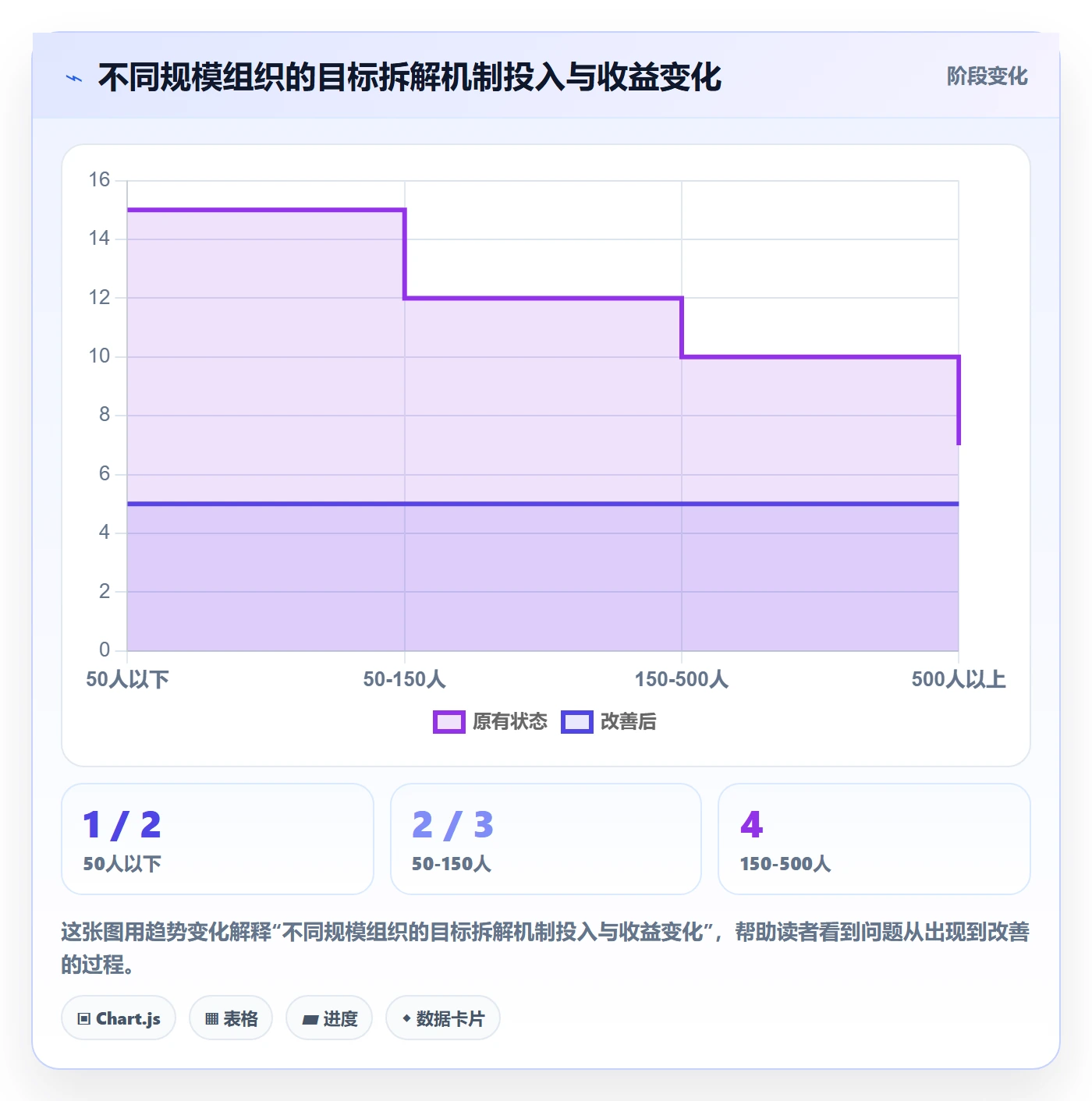Toggle the 改善后 legend item

(x=609, y=721)
